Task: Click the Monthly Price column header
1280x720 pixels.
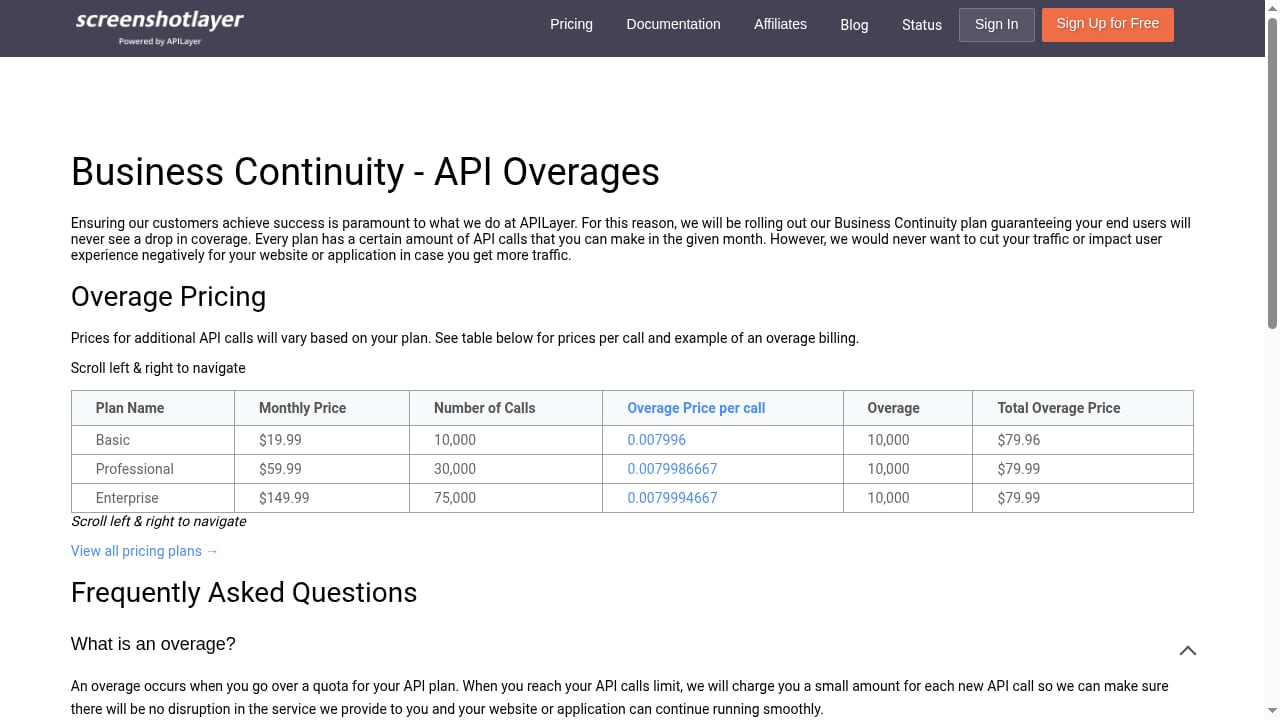Action: [x=322, y=408]
